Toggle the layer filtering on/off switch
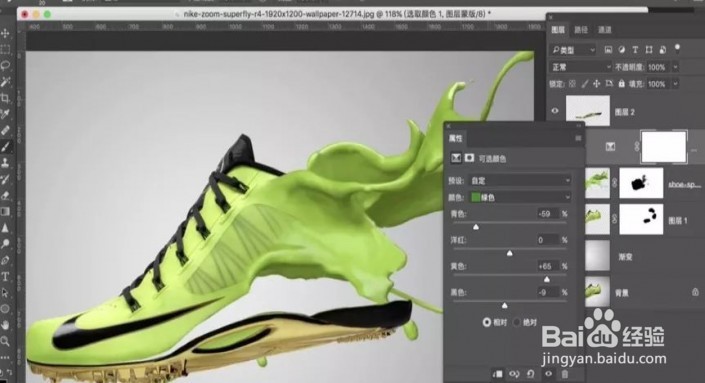 tap(678, 49)
